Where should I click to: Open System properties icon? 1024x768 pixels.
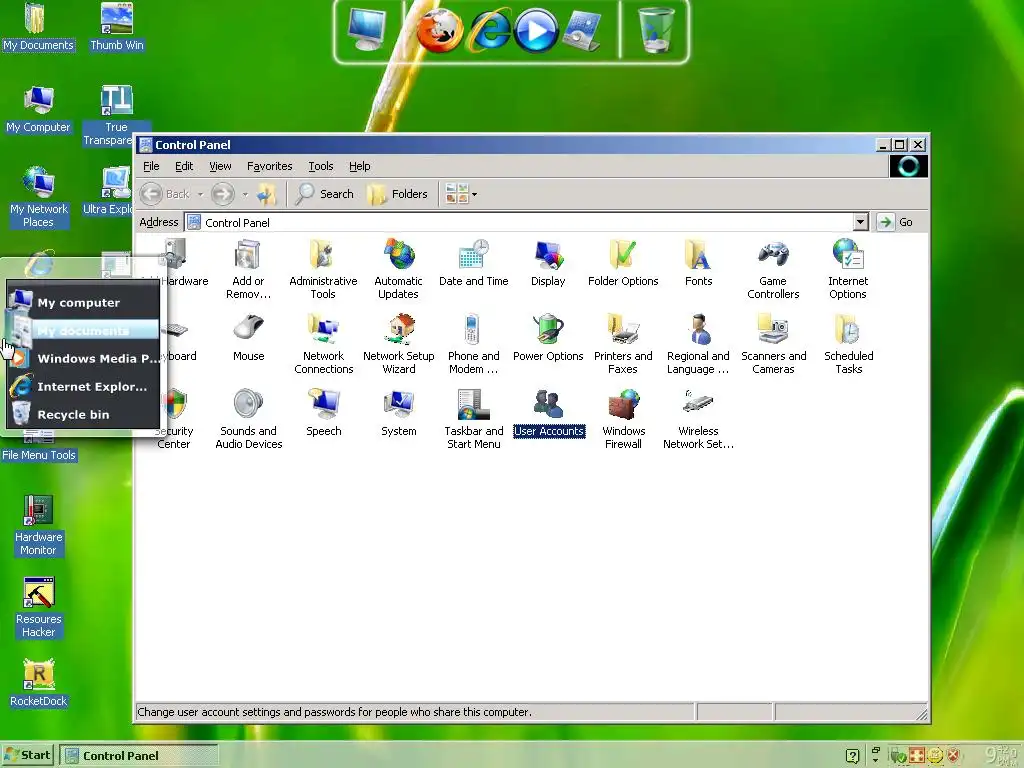tap(398, 413)
